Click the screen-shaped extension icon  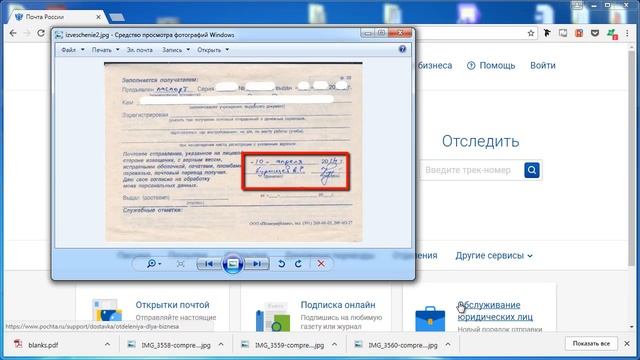coord(563,33)
